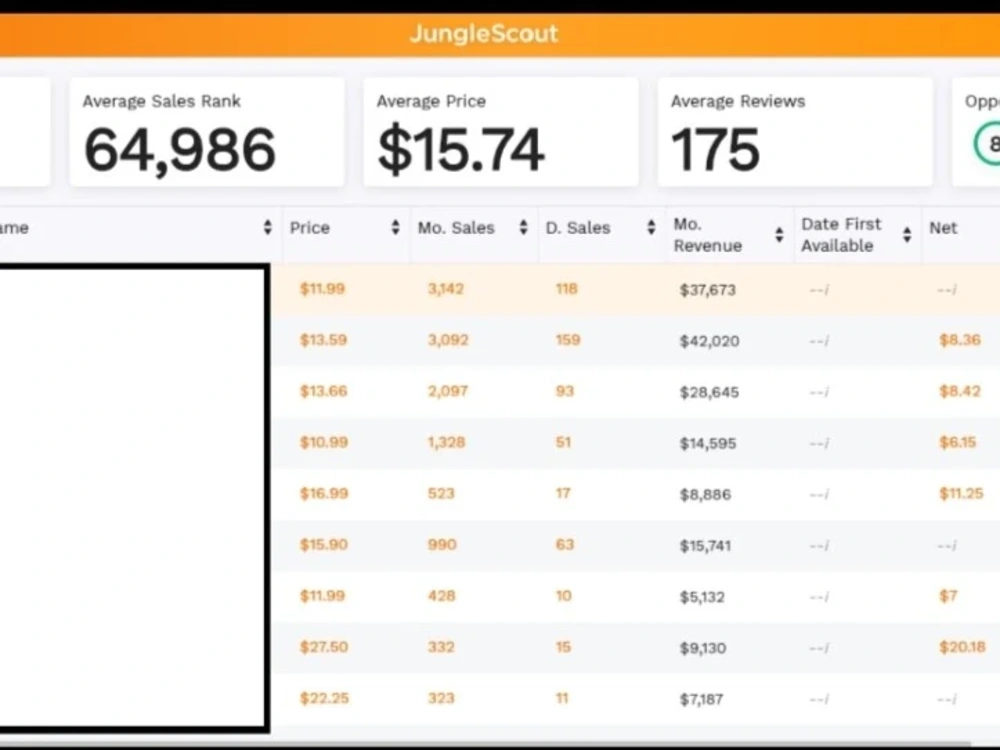Click daily sales 93

click(x=564, y=391)
